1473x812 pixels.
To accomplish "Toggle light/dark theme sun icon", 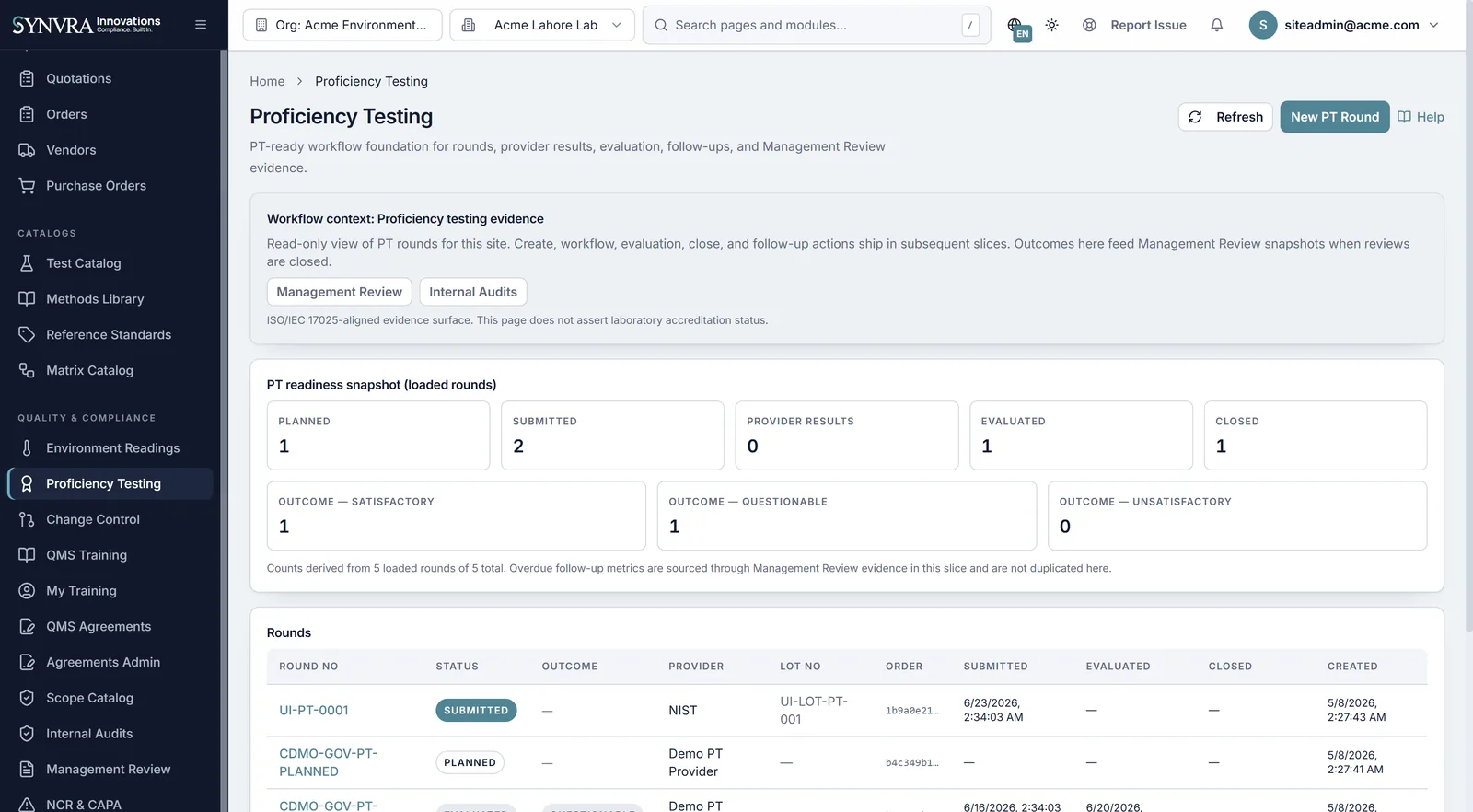I will coord(1052,25).
